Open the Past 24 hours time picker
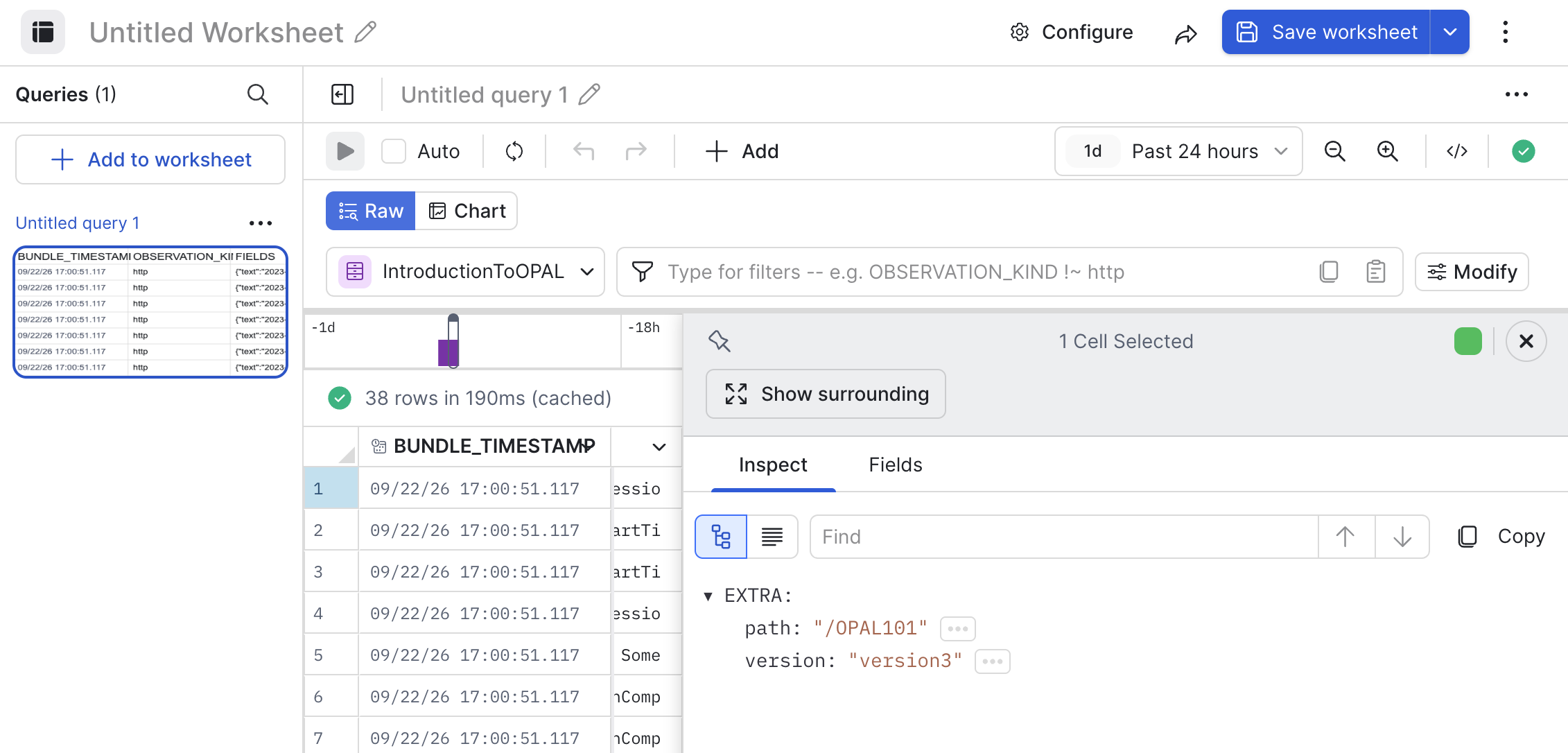Image resolution: width=1568 pixels, height=753 pixels. [1178, 151]
